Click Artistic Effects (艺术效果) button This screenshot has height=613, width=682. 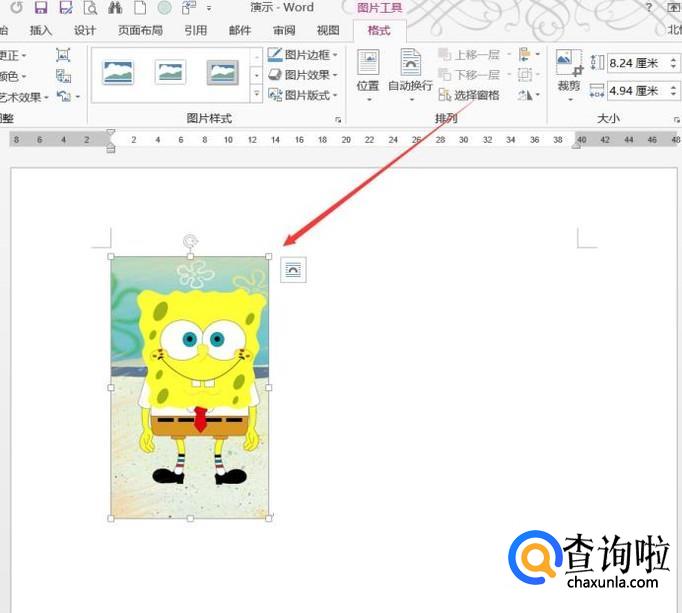[22, 97]
